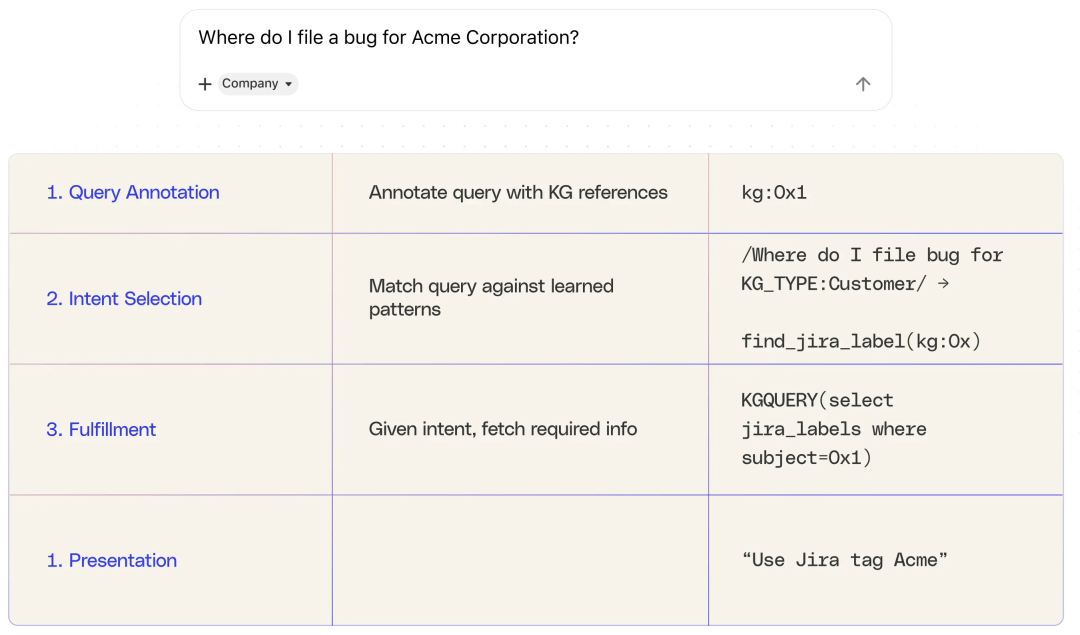Click the Company dropdown caret arrow
1080x635 pixels.
click(x=289, y=84)
